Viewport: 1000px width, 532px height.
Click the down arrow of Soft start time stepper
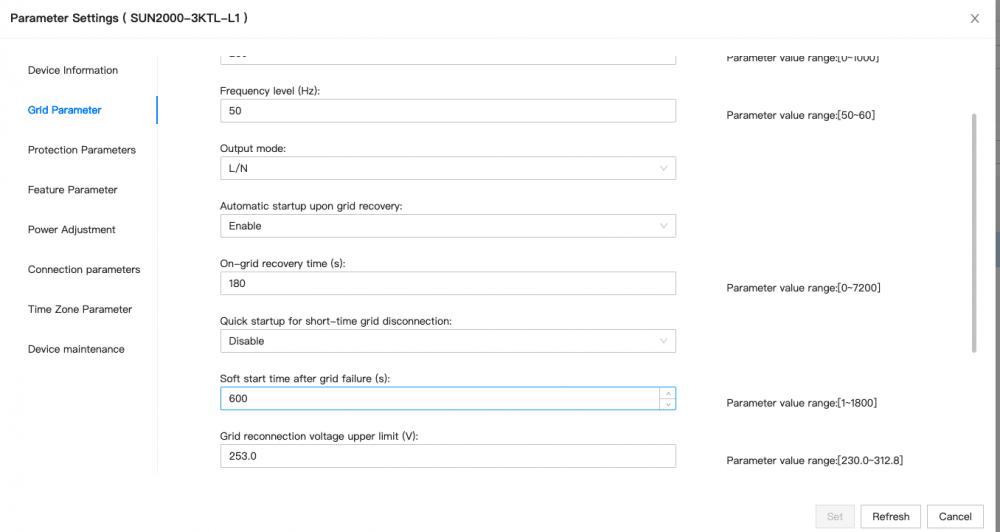coord(668,404)
